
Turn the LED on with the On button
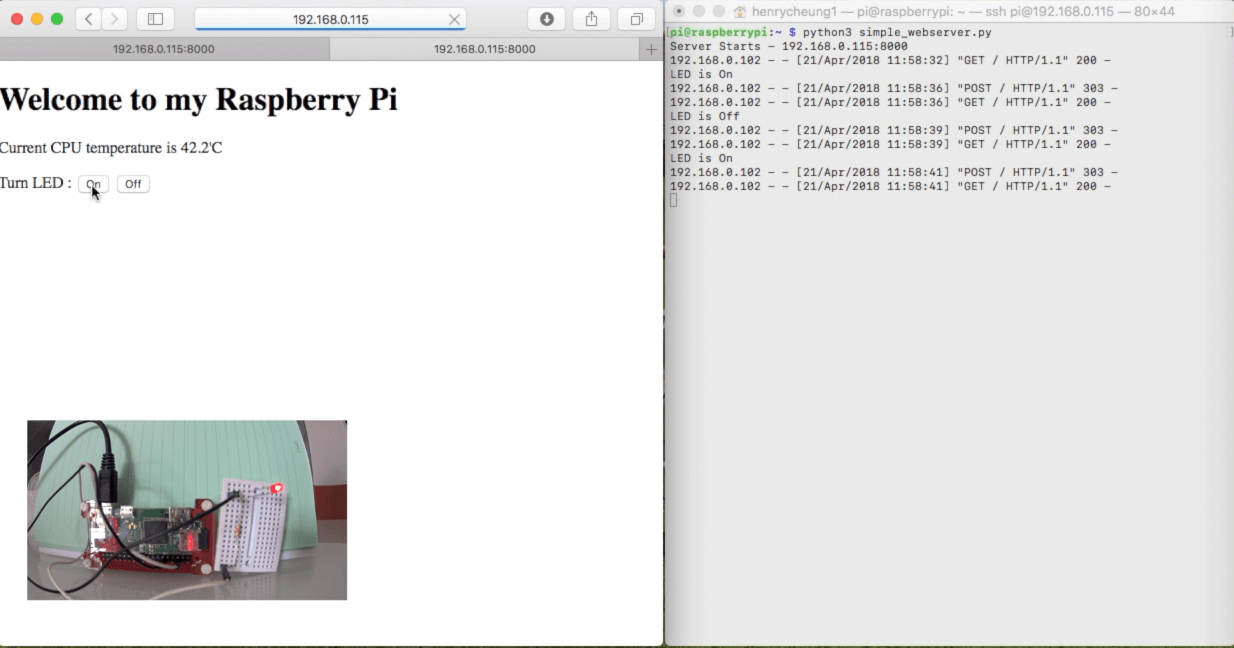click(93, 184)
